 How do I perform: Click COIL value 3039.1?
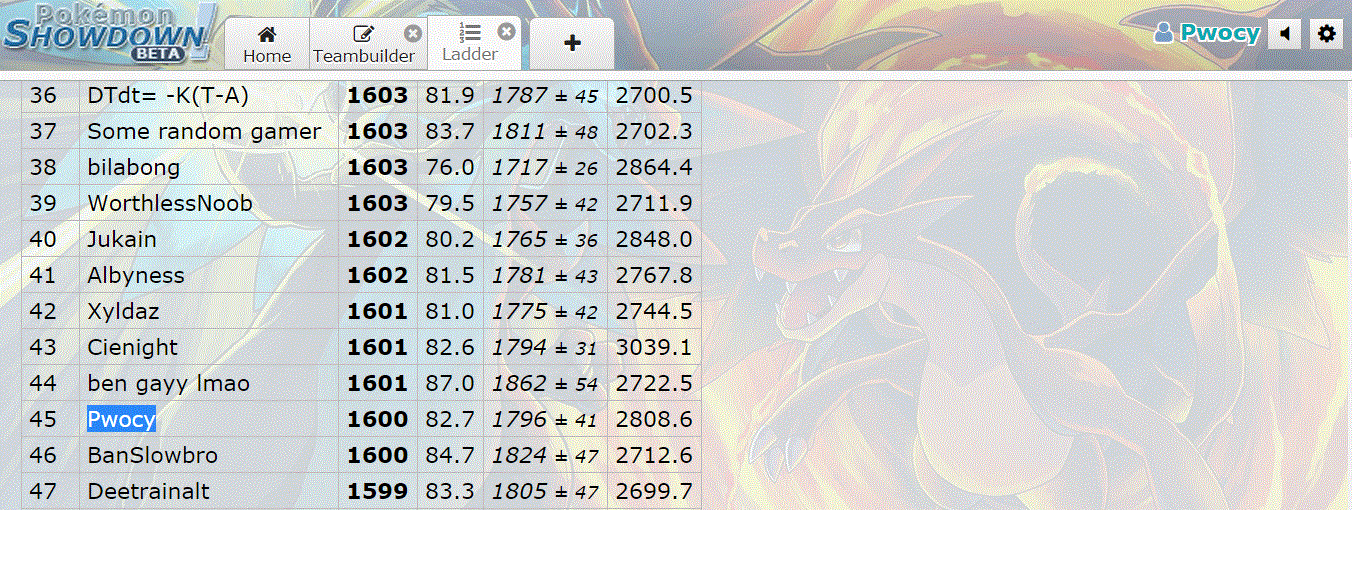(x=654, y=348)
